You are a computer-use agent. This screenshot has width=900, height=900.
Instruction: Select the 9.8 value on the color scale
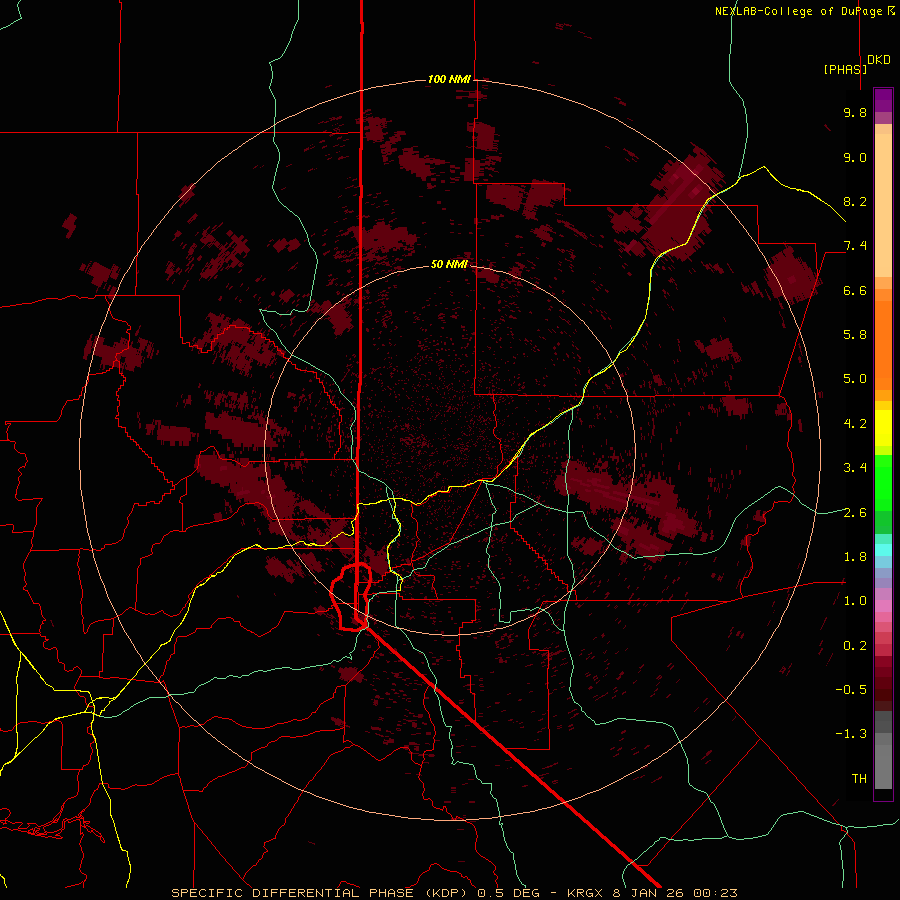(855, 112)
